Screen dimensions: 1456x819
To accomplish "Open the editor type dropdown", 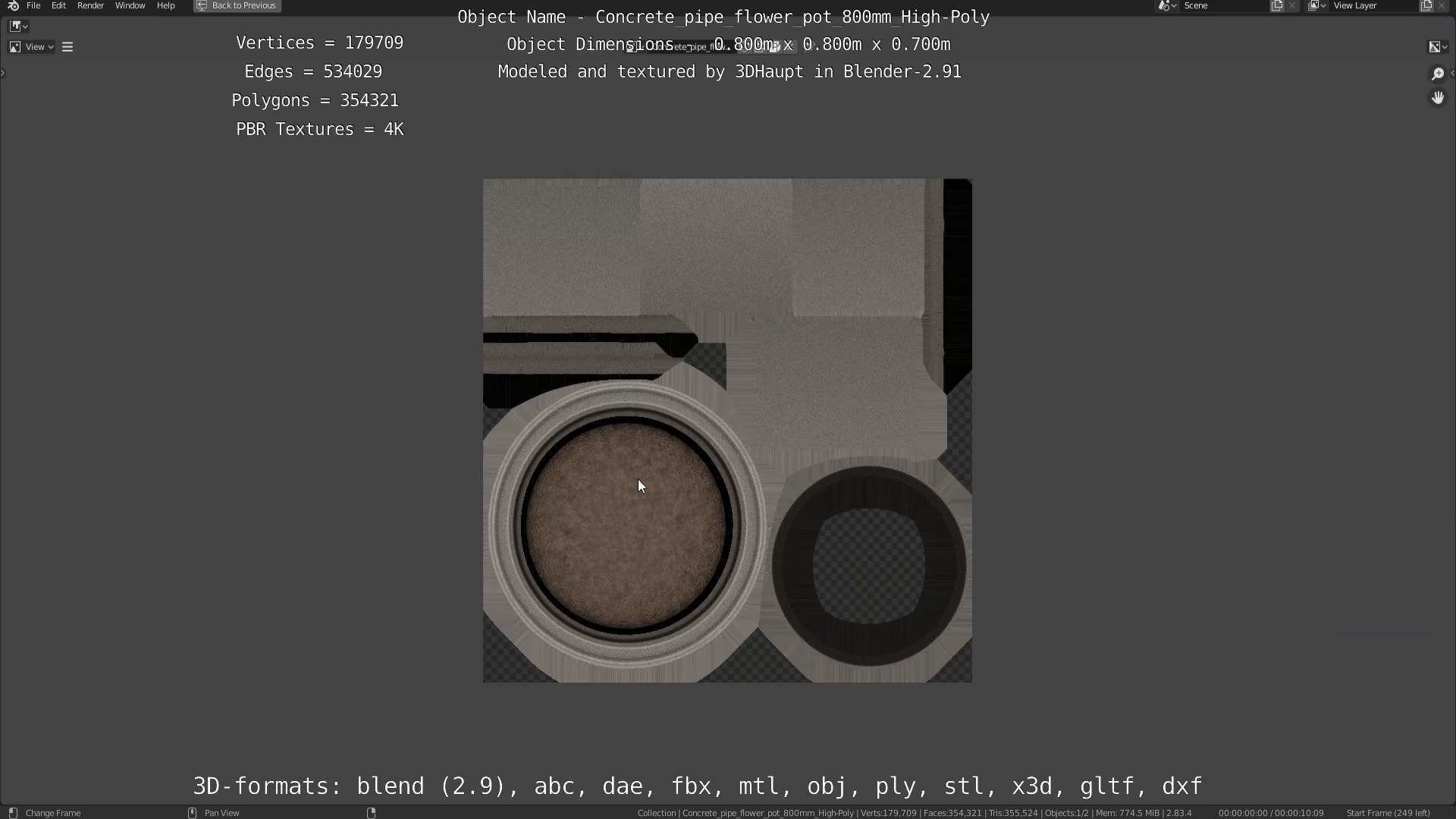I will (18, 26).
